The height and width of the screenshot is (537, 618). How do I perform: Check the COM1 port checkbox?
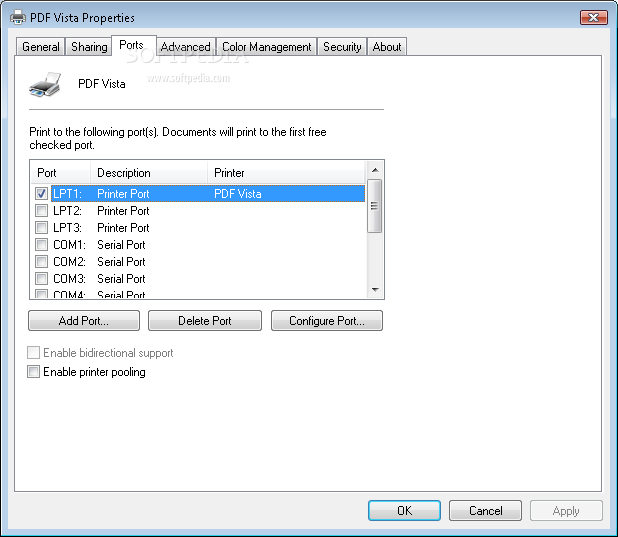pyautogui.click(x=41, y=244)
